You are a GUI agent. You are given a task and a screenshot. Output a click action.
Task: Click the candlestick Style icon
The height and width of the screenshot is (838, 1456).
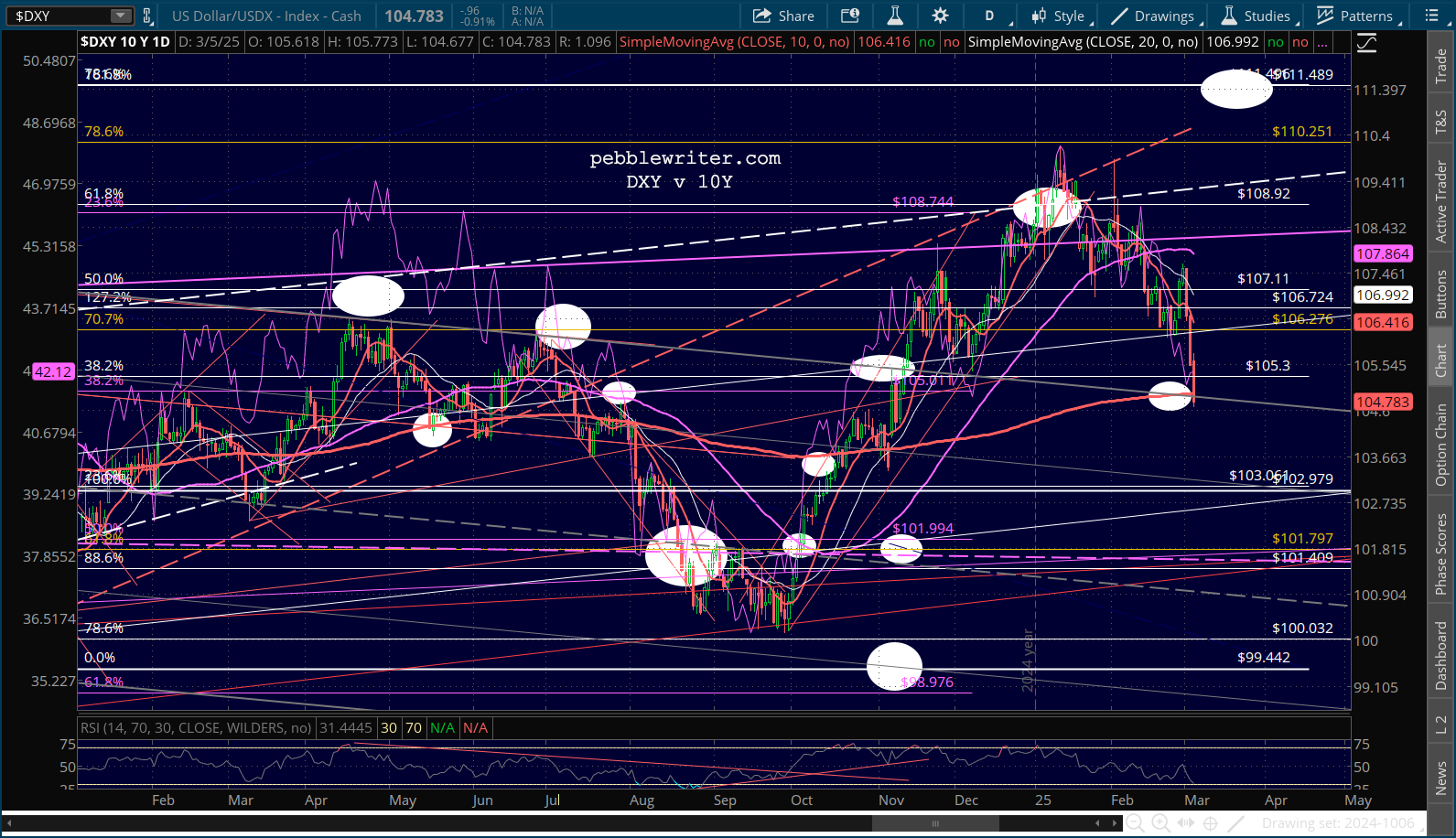coord(1039,16)
